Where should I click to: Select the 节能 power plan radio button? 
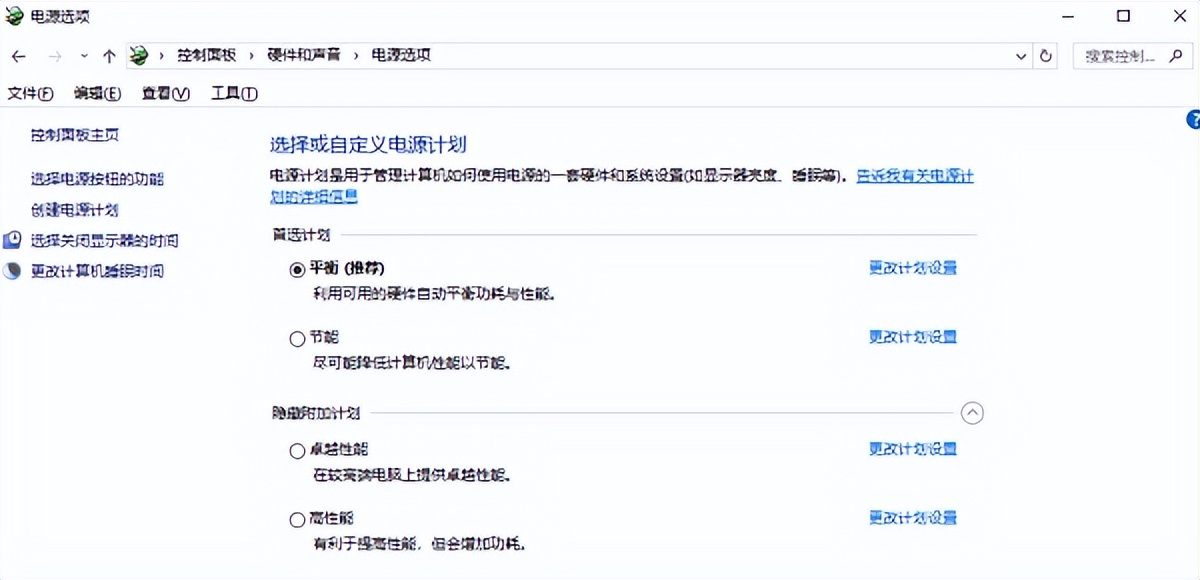pyautogui.click(x=297, y=339)
